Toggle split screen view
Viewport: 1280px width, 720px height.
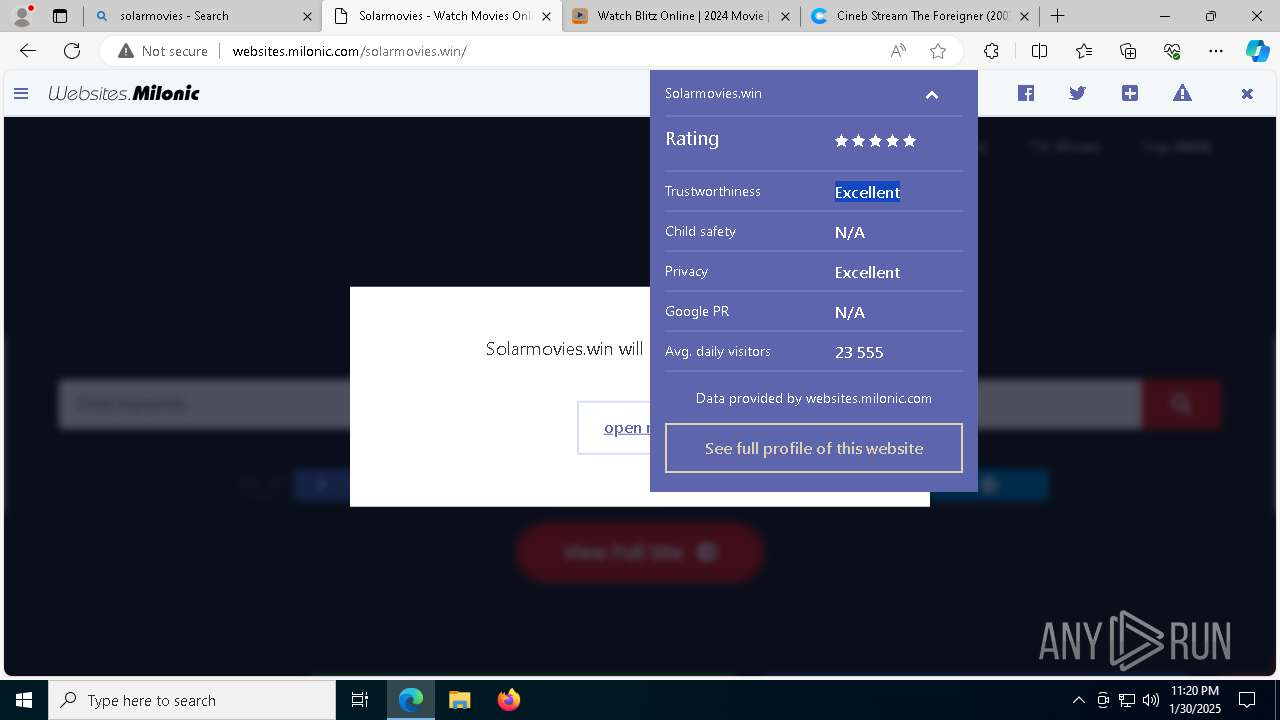pyautogui.click(x=1039, y=51)
